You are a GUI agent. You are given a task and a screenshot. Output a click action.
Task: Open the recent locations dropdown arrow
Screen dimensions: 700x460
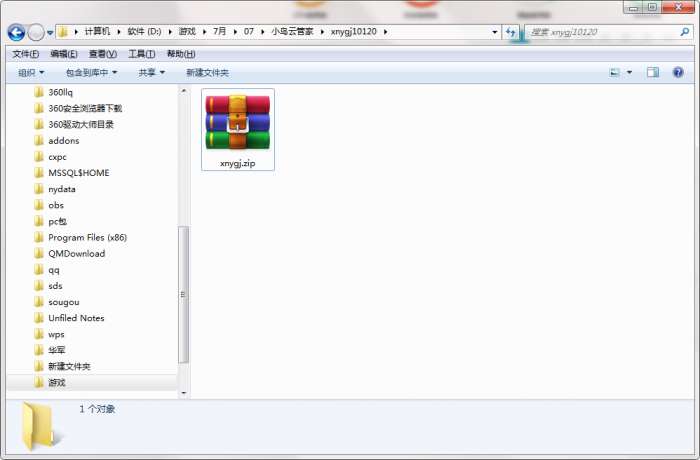50,33
